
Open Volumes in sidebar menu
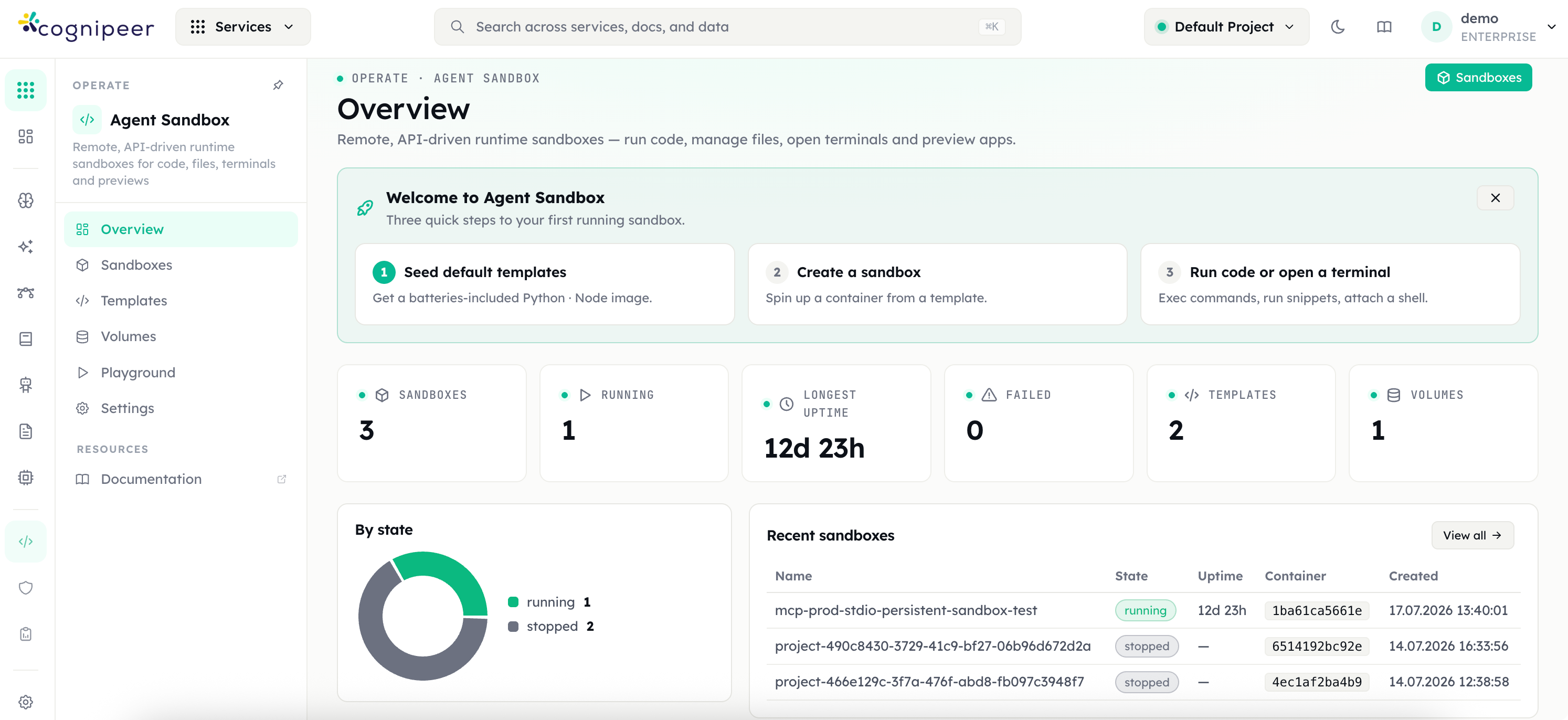point(181,336)
